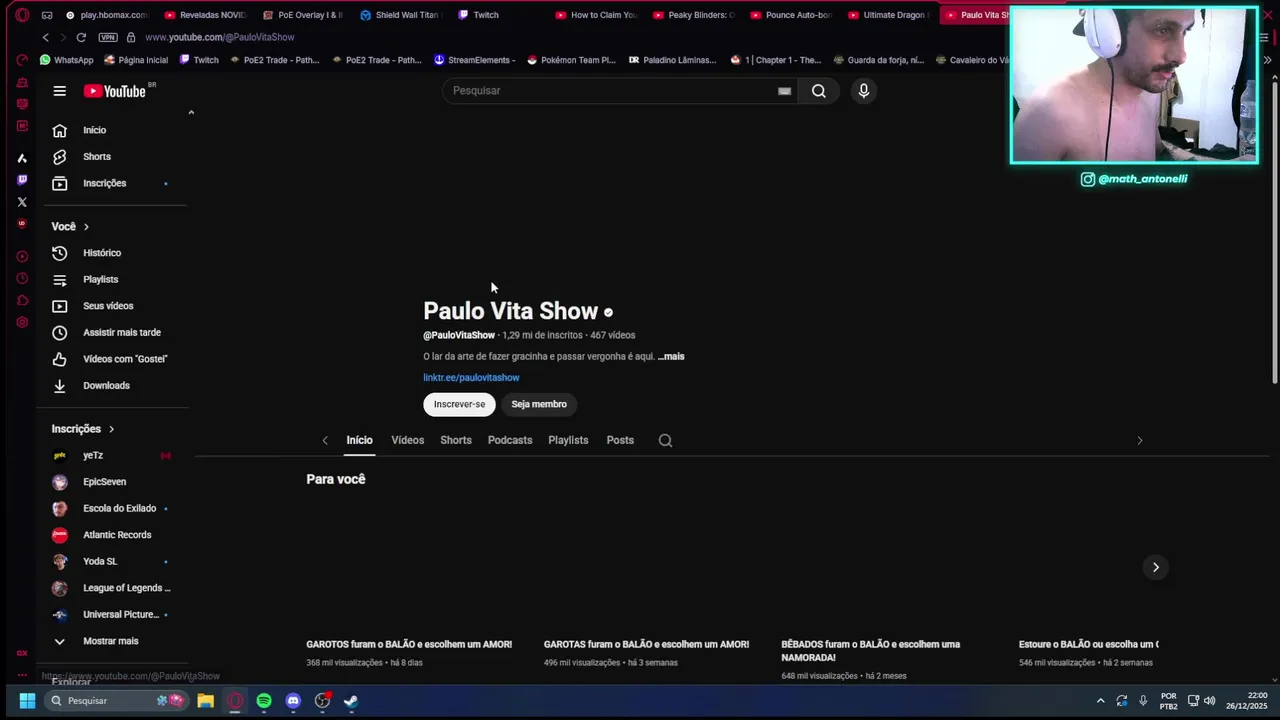Switch to the Vídeos channel tab
This screenshot has width=1280, height=720.
click(x=407, y=440)
